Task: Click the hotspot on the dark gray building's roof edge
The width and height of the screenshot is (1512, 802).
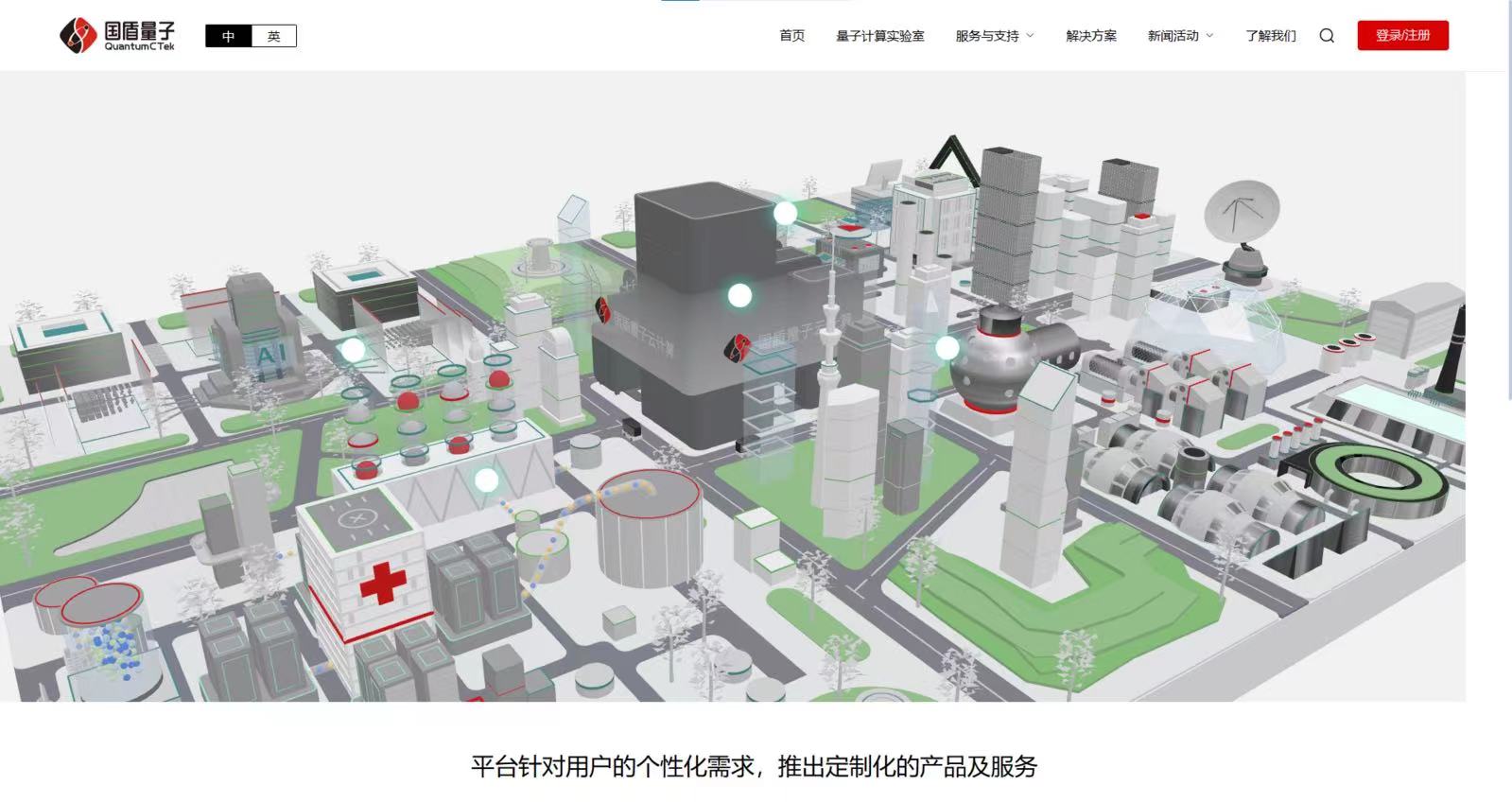Action: [785, 214]
